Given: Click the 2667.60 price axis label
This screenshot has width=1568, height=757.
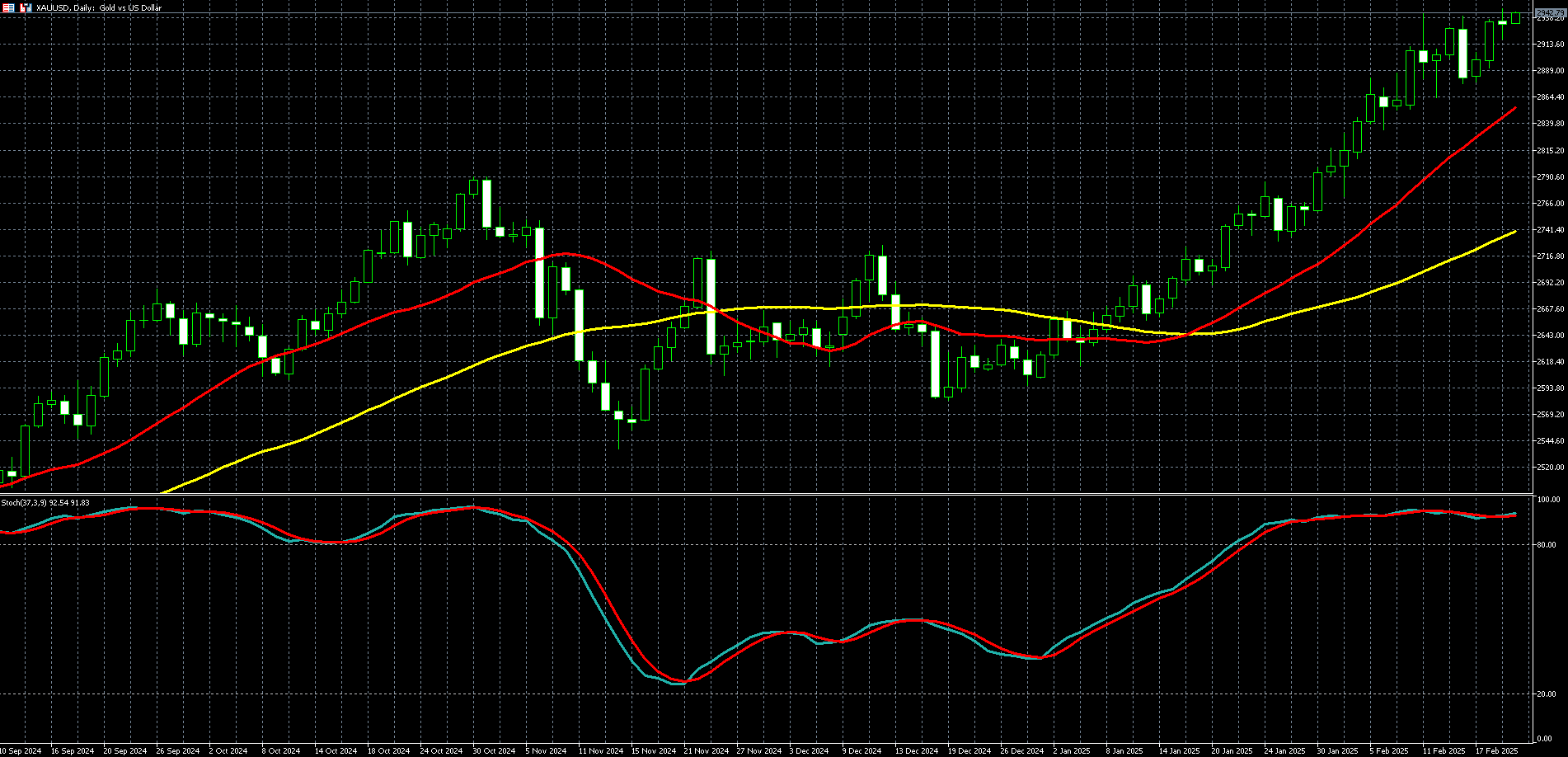Looking at the screenshot, I should [x=1550, y=309].
